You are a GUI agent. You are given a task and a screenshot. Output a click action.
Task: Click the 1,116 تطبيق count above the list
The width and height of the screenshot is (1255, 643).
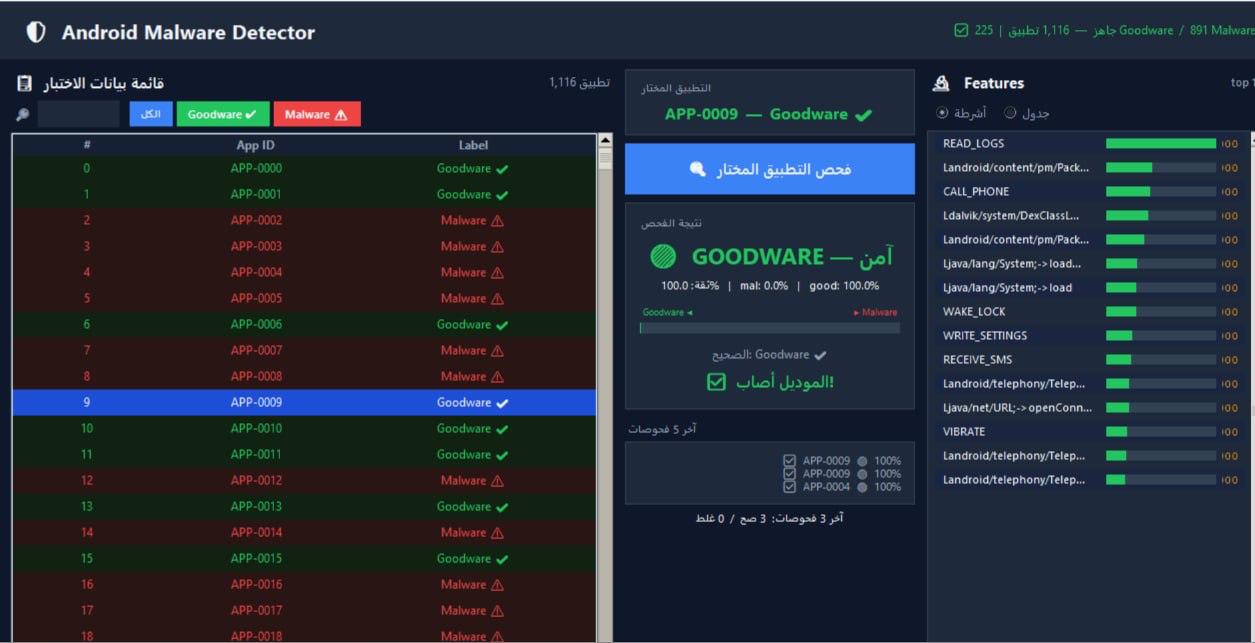pos(579,82)
